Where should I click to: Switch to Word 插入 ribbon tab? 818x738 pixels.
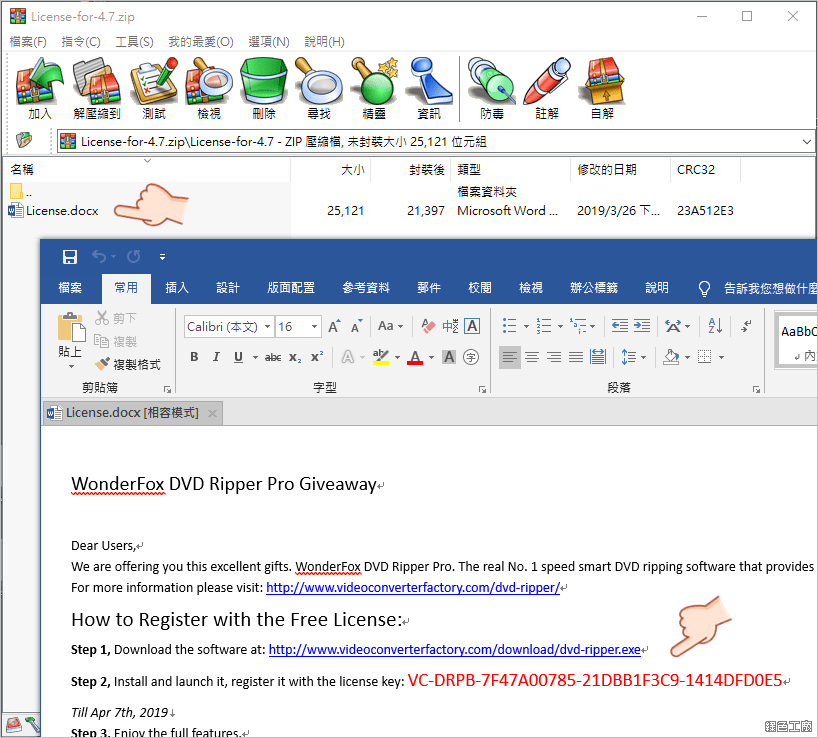pyautogui.click(x=177, y=288)
